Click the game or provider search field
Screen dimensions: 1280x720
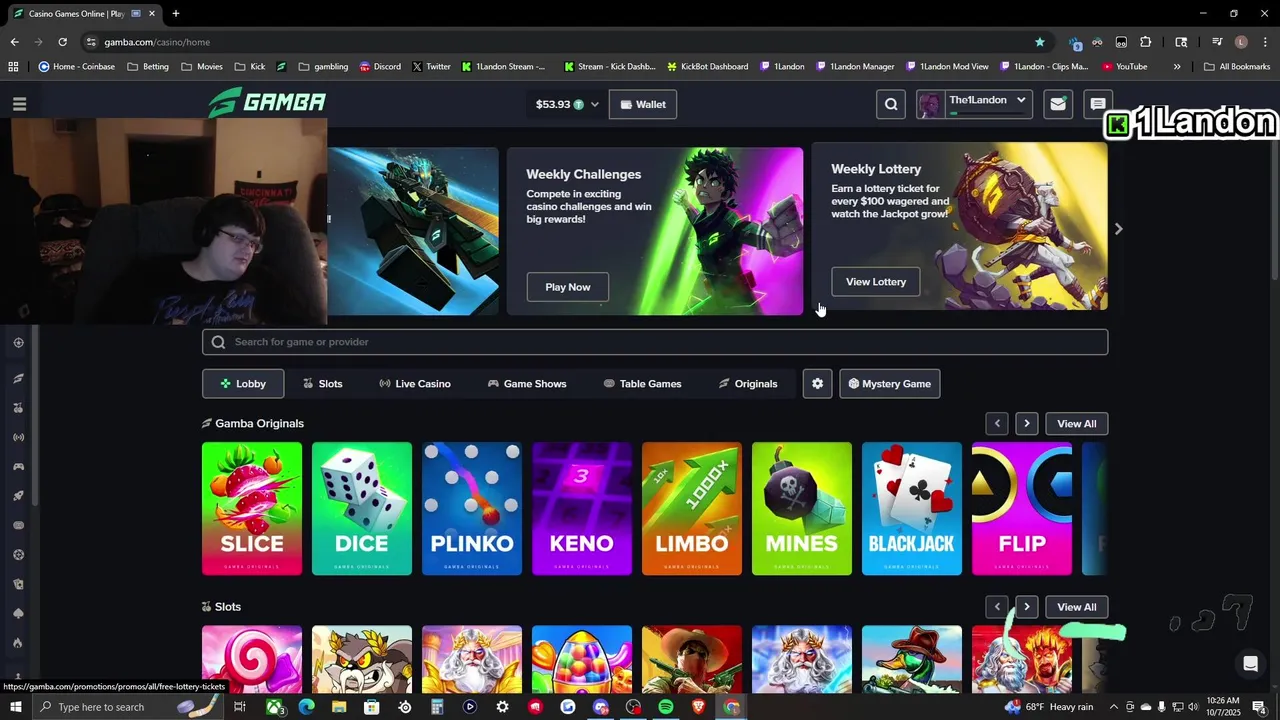tap(655, 342)
